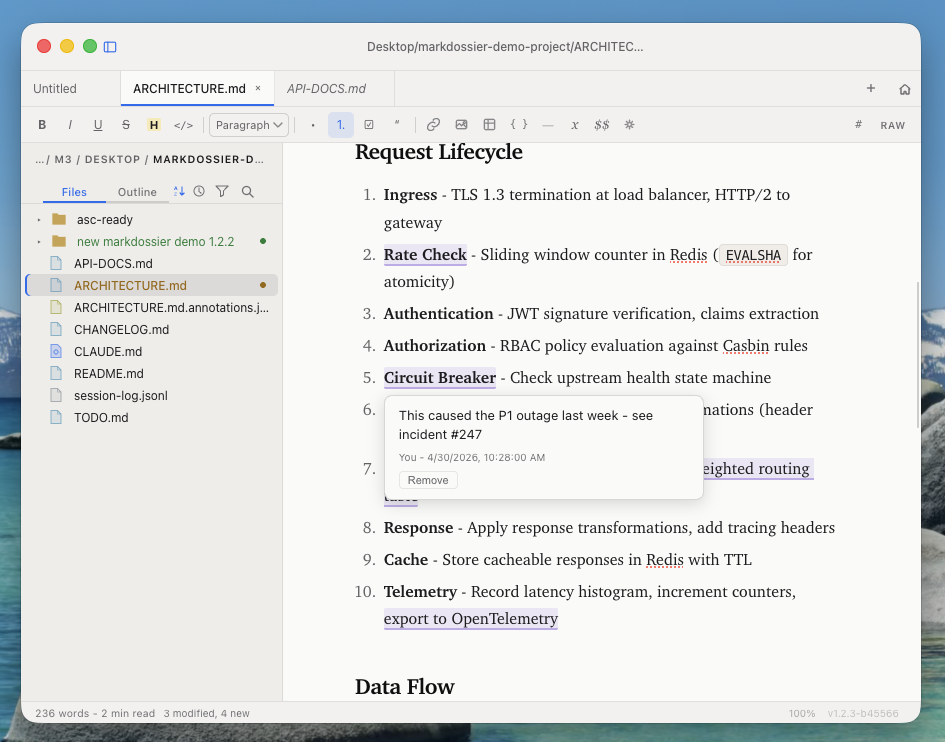945x742 pixels.
Task: Insert a $$ math block
Action: pos(601,125)
